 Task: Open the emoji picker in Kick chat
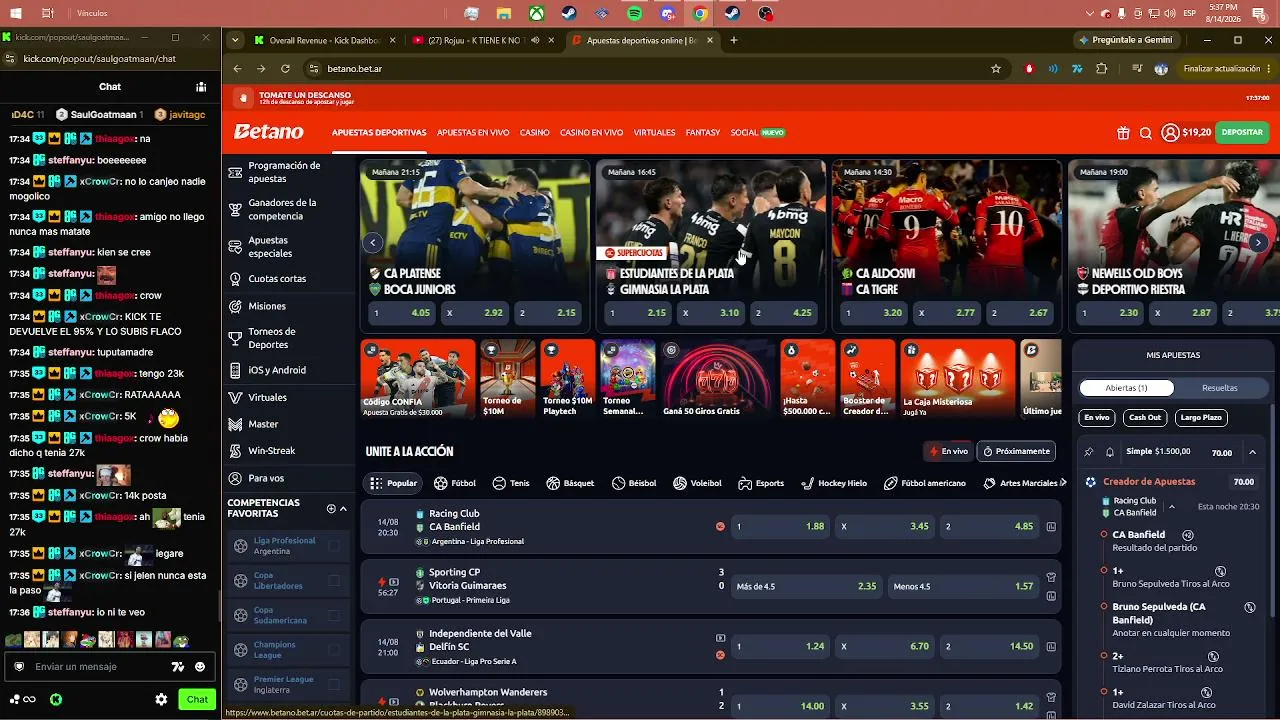[x=200, y=667]
